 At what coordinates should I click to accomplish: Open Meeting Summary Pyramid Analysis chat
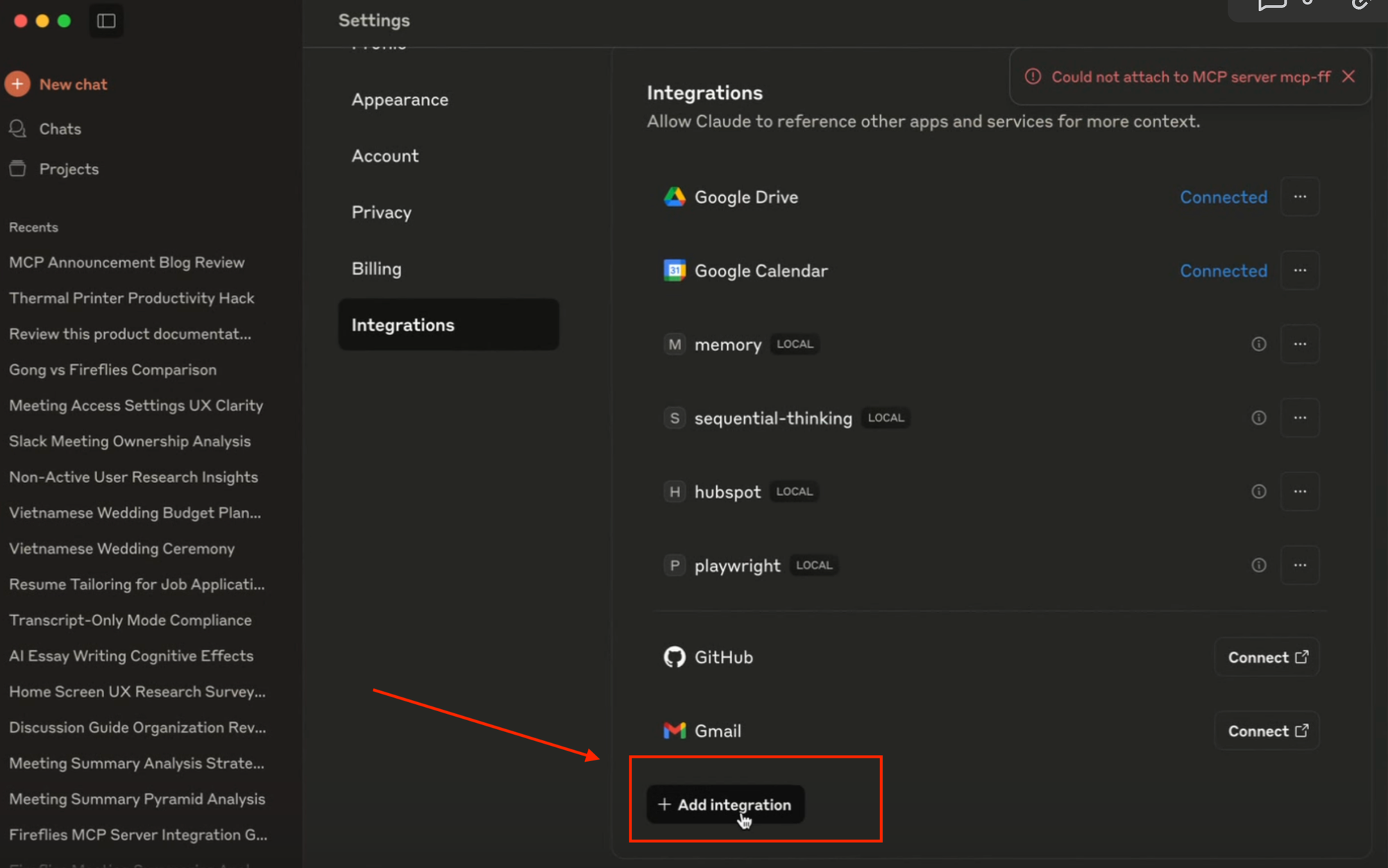pyautogui.click(x=137, y=799)
